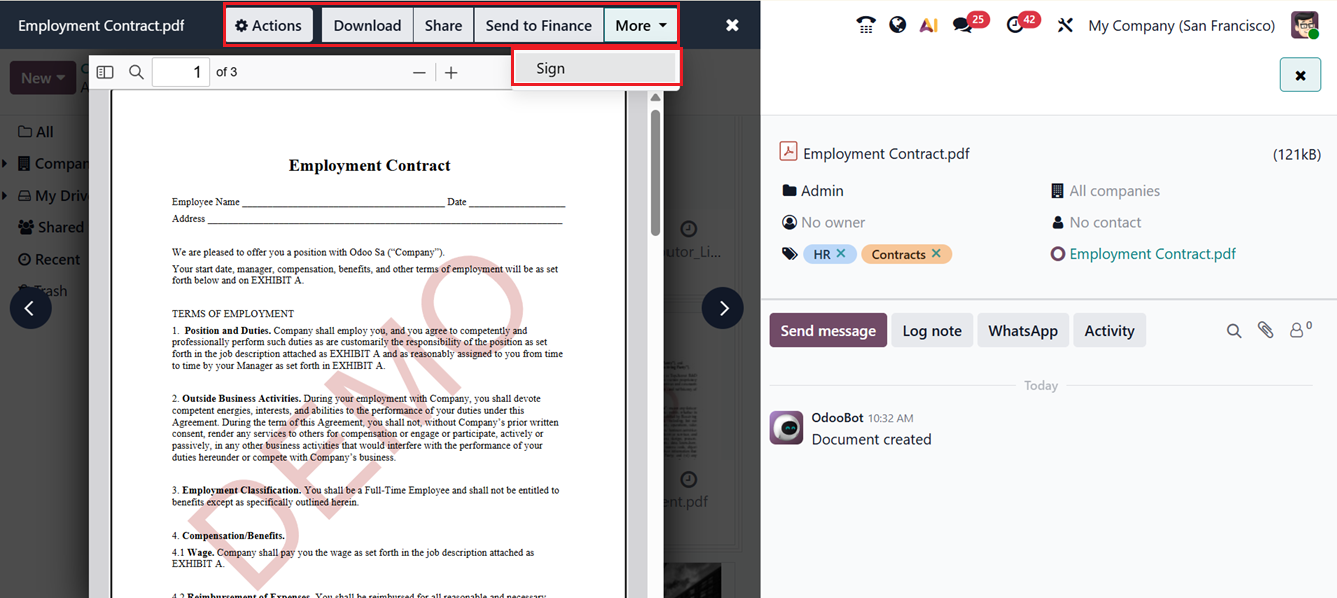Click the Employment Contract.pdf file name
Image resolution: width=1337 pixels, height=598 pixels.
(886, 154)
